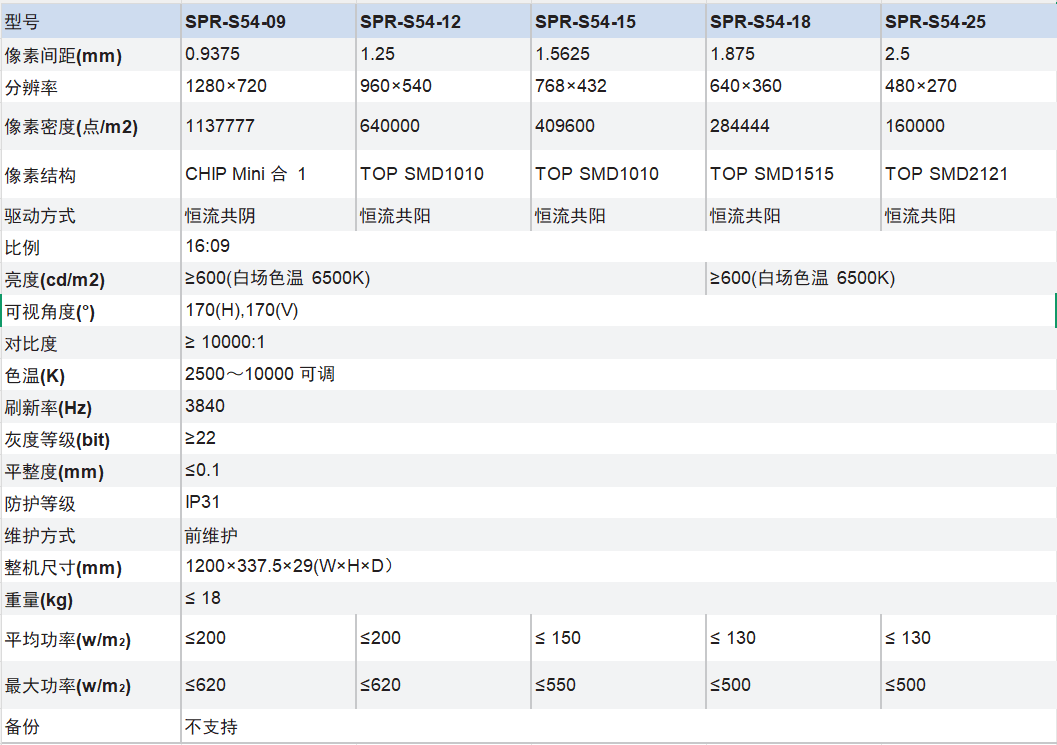Select the 1200×337.5×29 dimension cell
This screenshot has width=1057, height=745.
[618, 566]
